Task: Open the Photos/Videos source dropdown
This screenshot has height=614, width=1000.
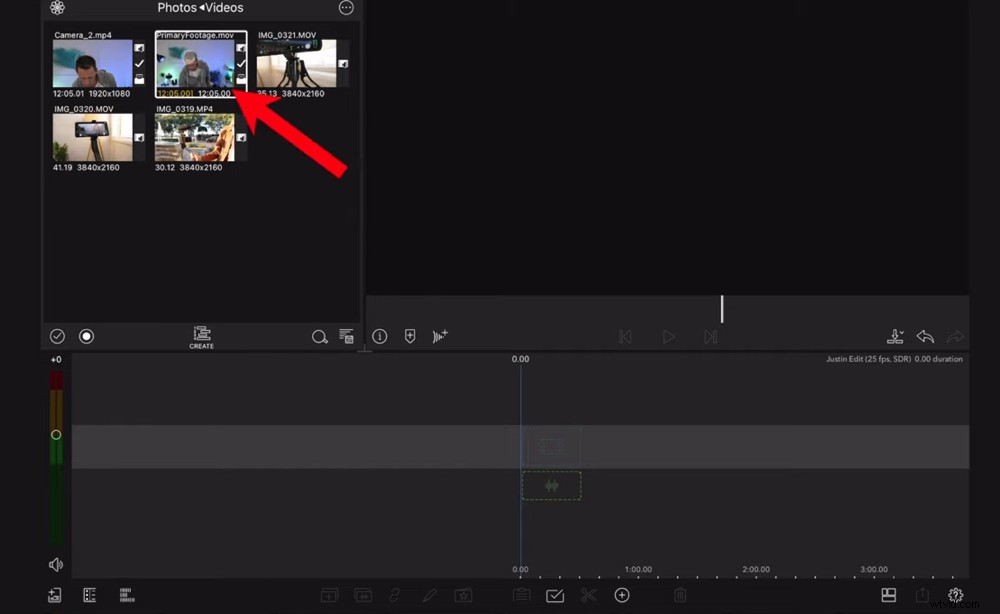Action: click(201, 8)
